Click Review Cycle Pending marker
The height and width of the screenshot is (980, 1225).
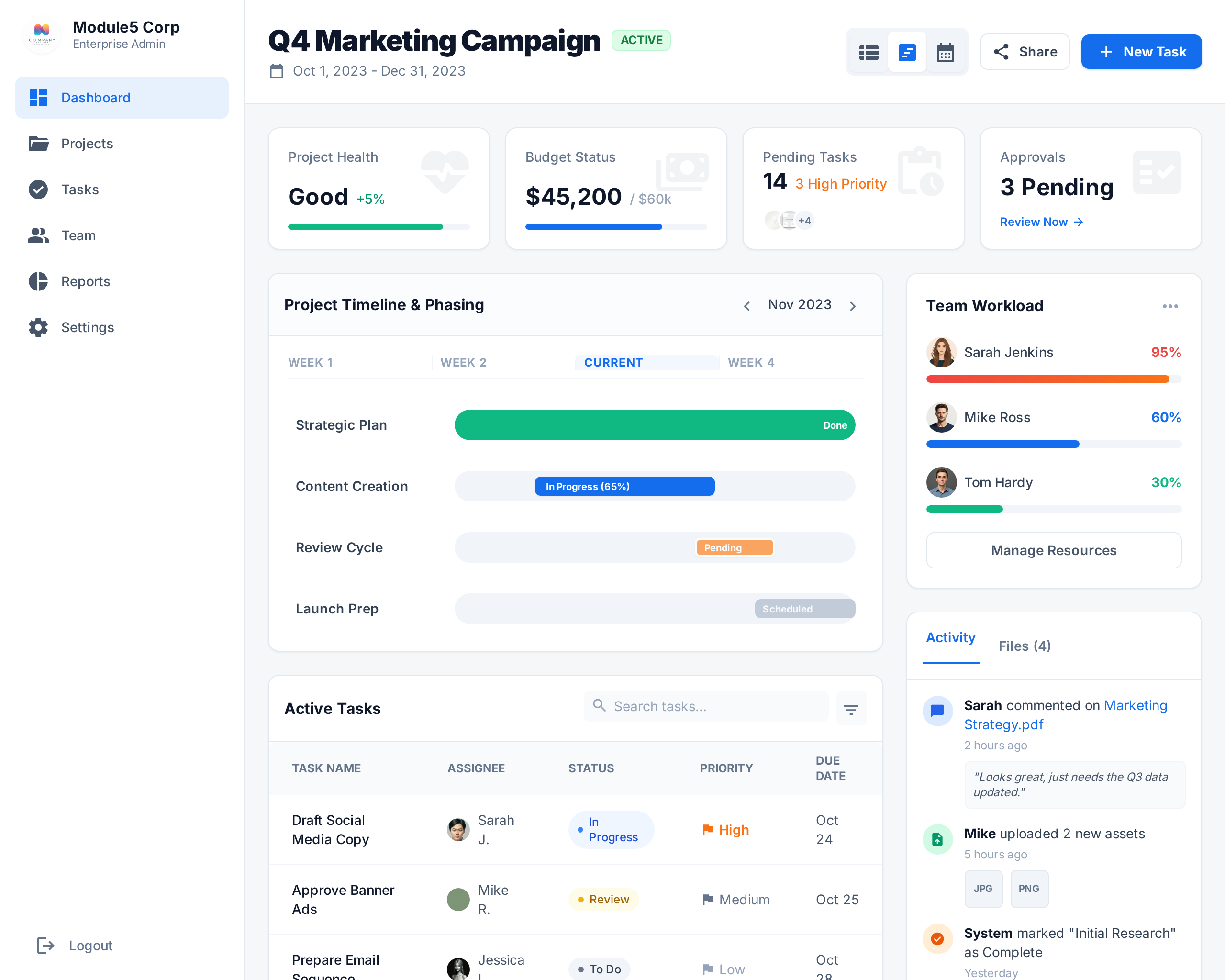pos(735,548)
